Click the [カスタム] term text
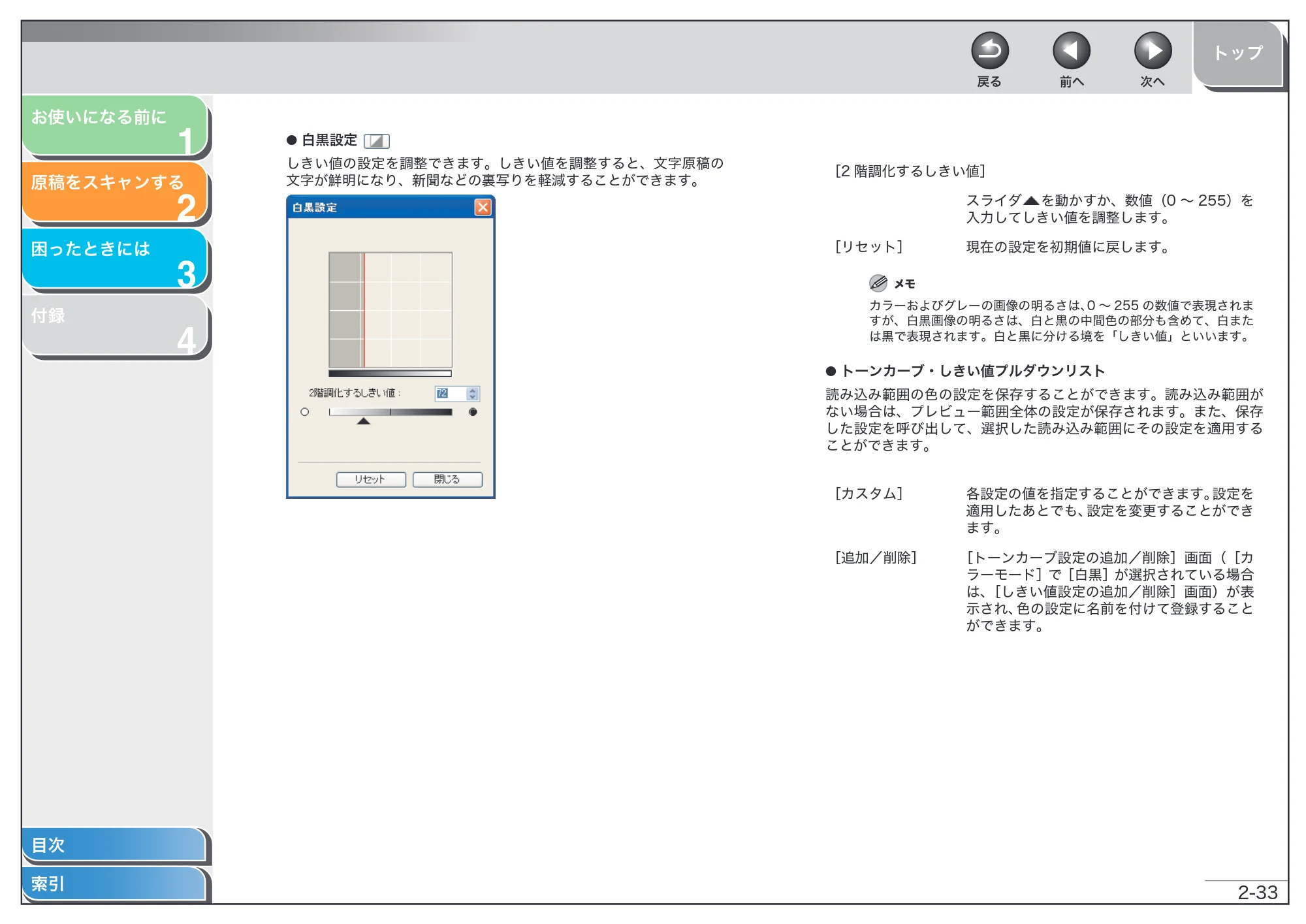The width and height of the screenshot is (1306, 924). pos(869,494)
